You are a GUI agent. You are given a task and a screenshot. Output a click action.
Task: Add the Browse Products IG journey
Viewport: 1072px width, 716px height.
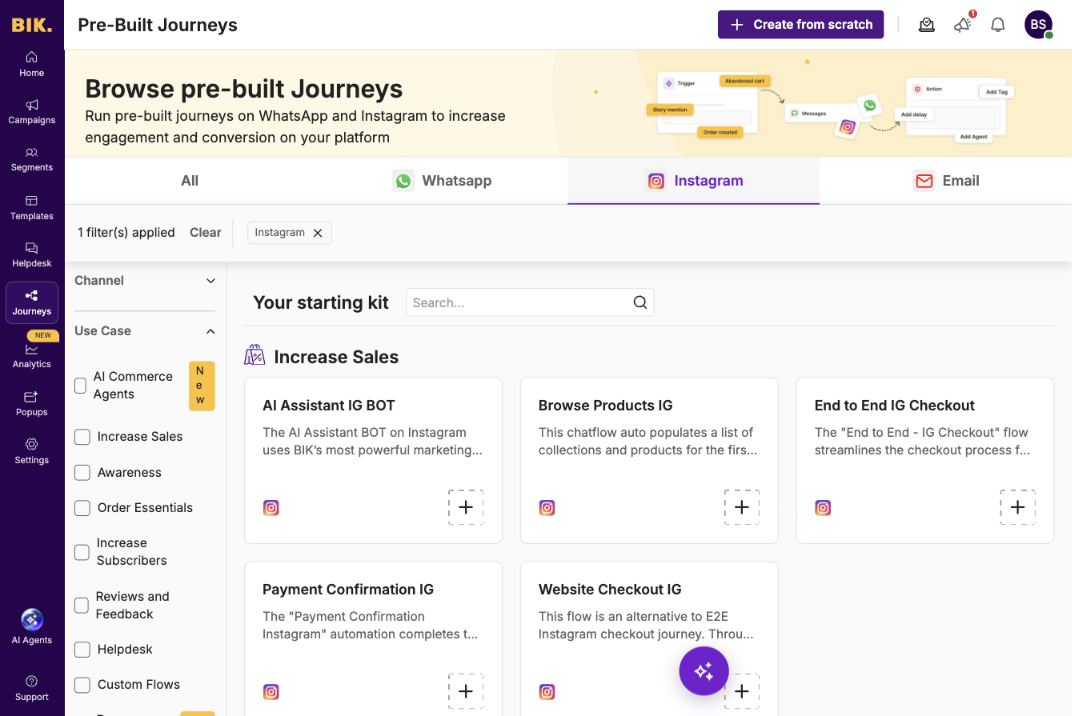coord(741,507)
